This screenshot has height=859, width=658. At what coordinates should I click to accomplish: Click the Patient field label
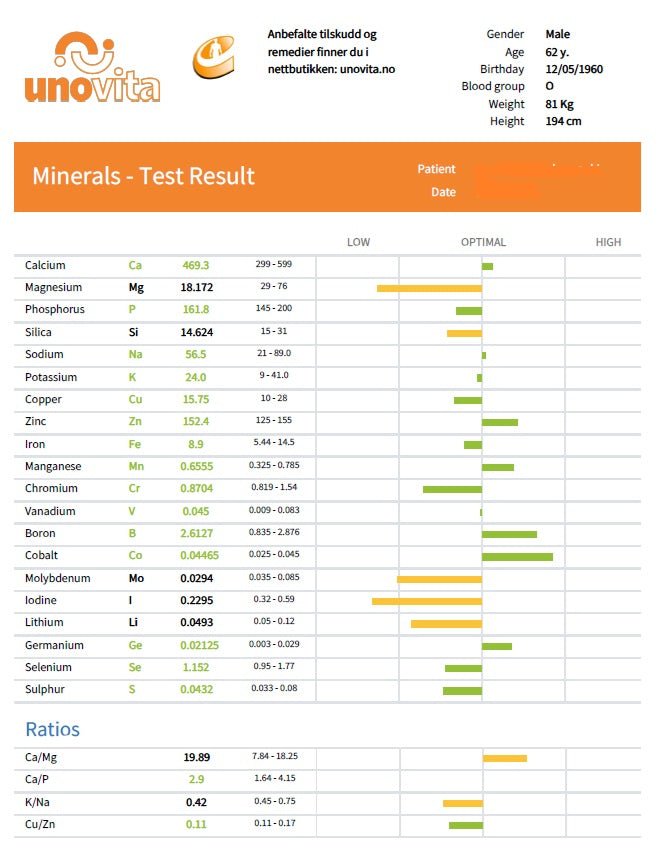(436, 169)
